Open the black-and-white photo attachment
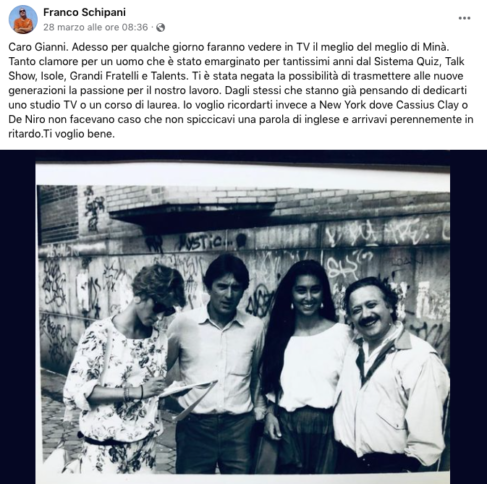487x484 pixels. coord(243,317)
